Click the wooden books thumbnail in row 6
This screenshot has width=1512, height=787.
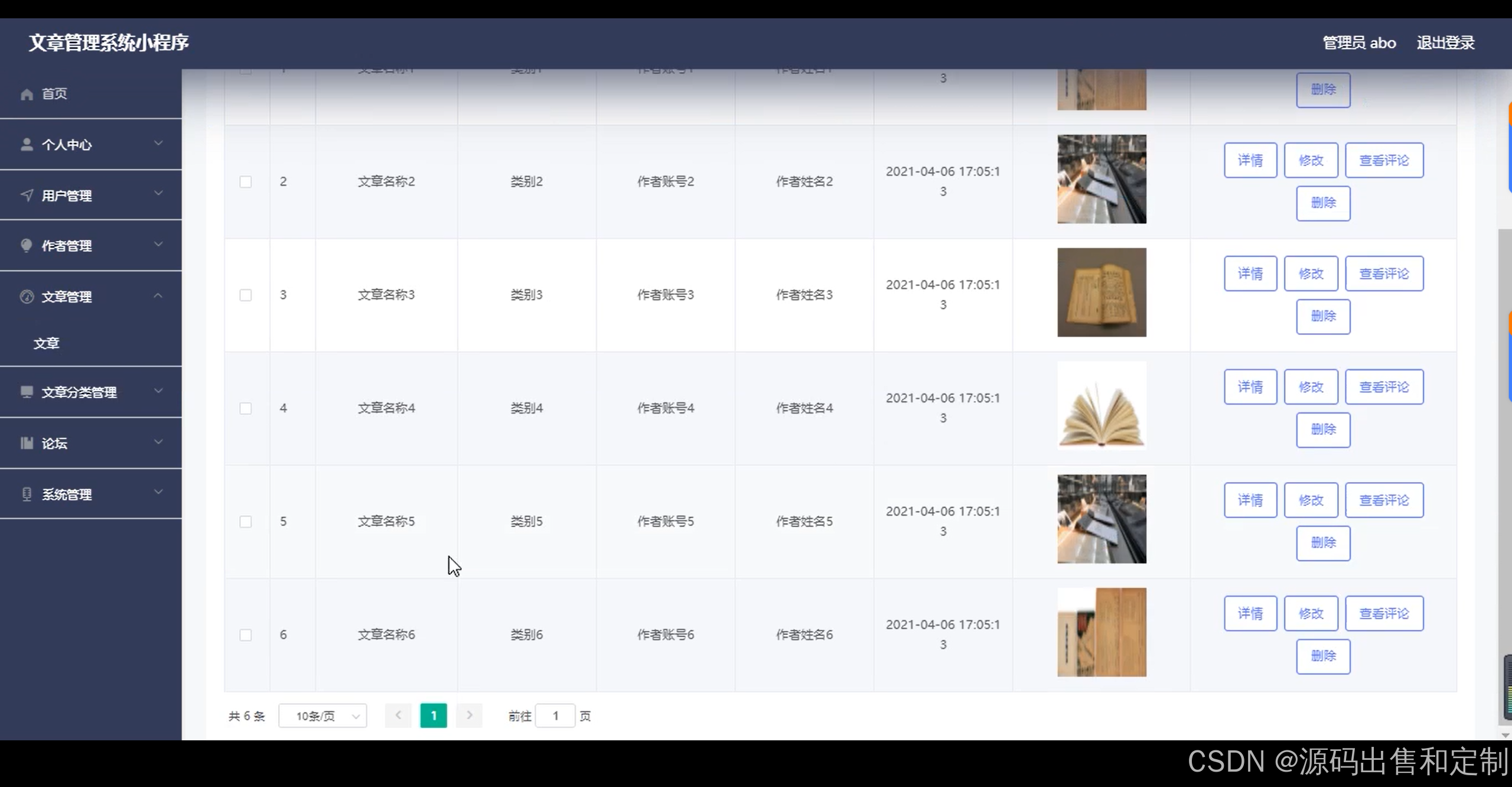[1102, 632]
